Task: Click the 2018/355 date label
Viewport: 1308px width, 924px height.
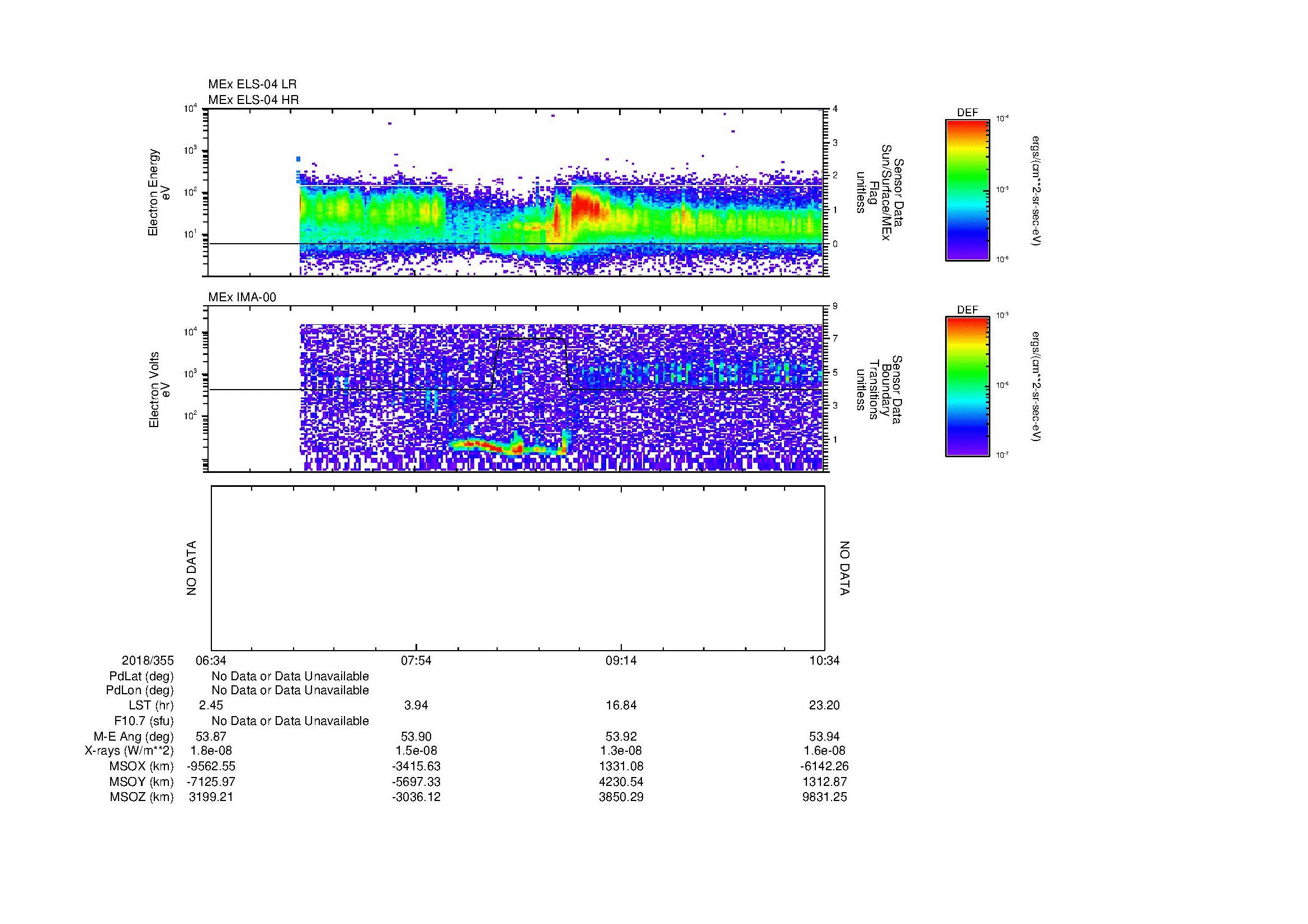Action: click(x=148, y=660)
